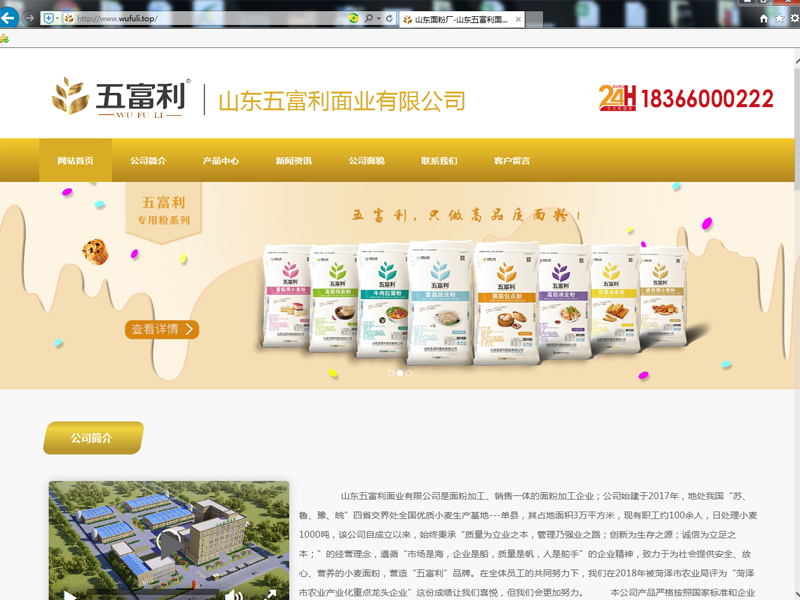Open the 网站首页 navigation item
The width and height of the screenshot is (800, 600).
(76, 161)
